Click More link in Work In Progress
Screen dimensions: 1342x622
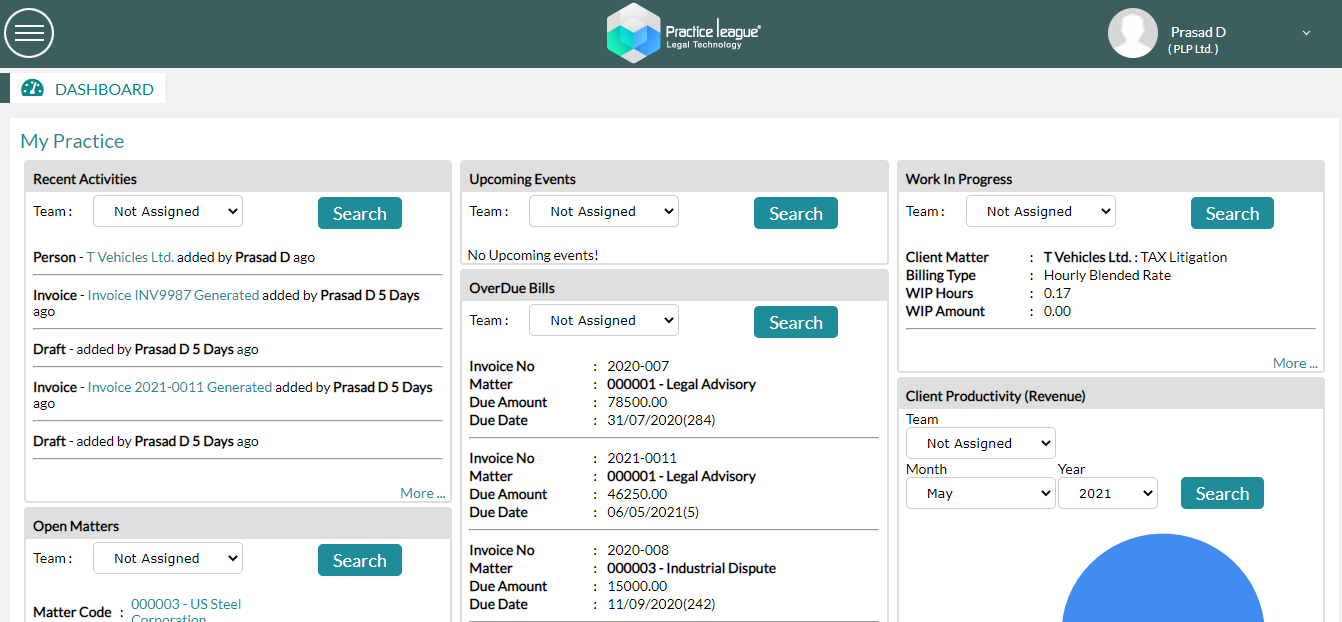[1294, 363]
